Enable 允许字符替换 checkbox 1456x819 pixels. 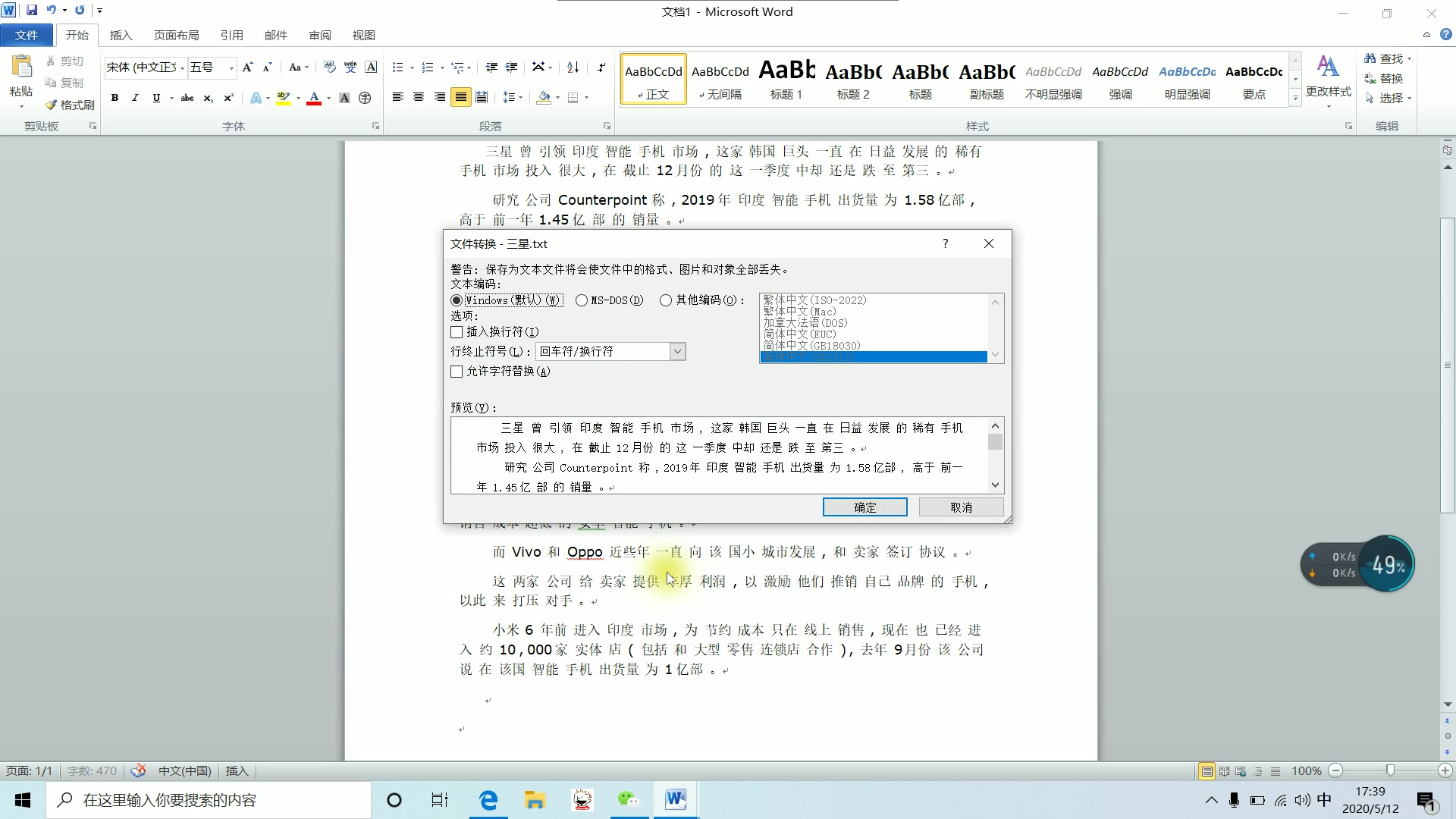click(x=457, y=372)
